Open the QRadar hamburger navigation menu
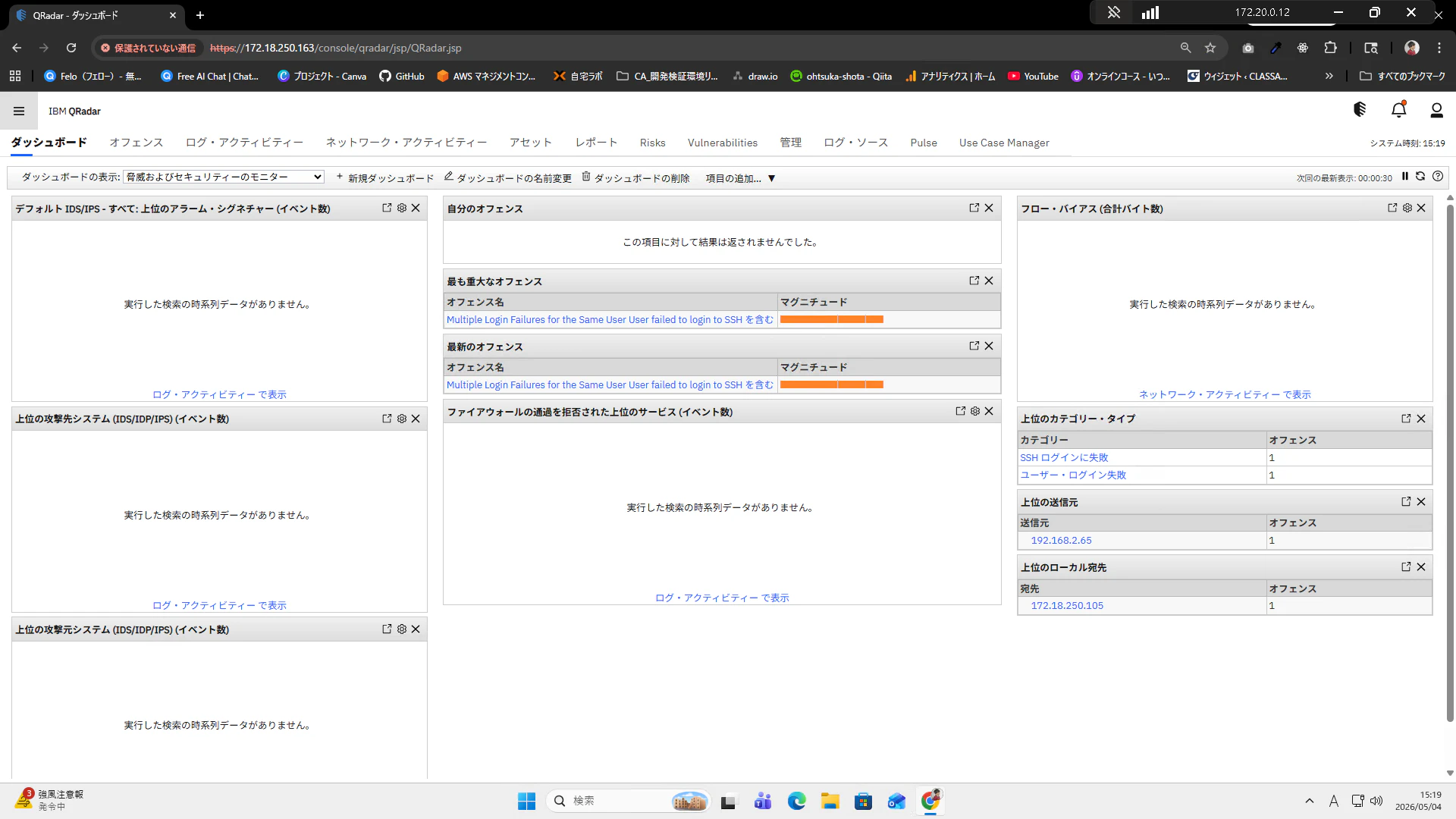The width and height of the screenshot is (1456, 819). pyautogui.click(x=19, y=111)
